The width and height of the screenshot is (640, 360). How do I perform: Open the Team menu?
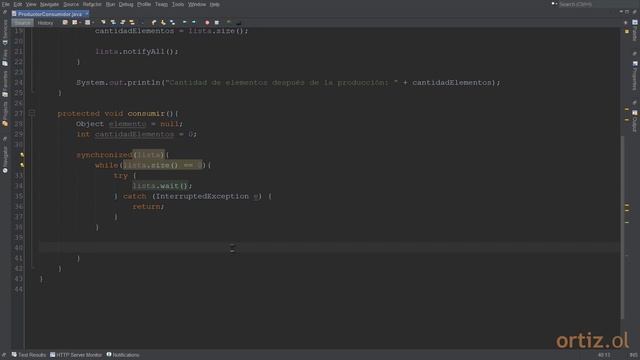(161, 4)
